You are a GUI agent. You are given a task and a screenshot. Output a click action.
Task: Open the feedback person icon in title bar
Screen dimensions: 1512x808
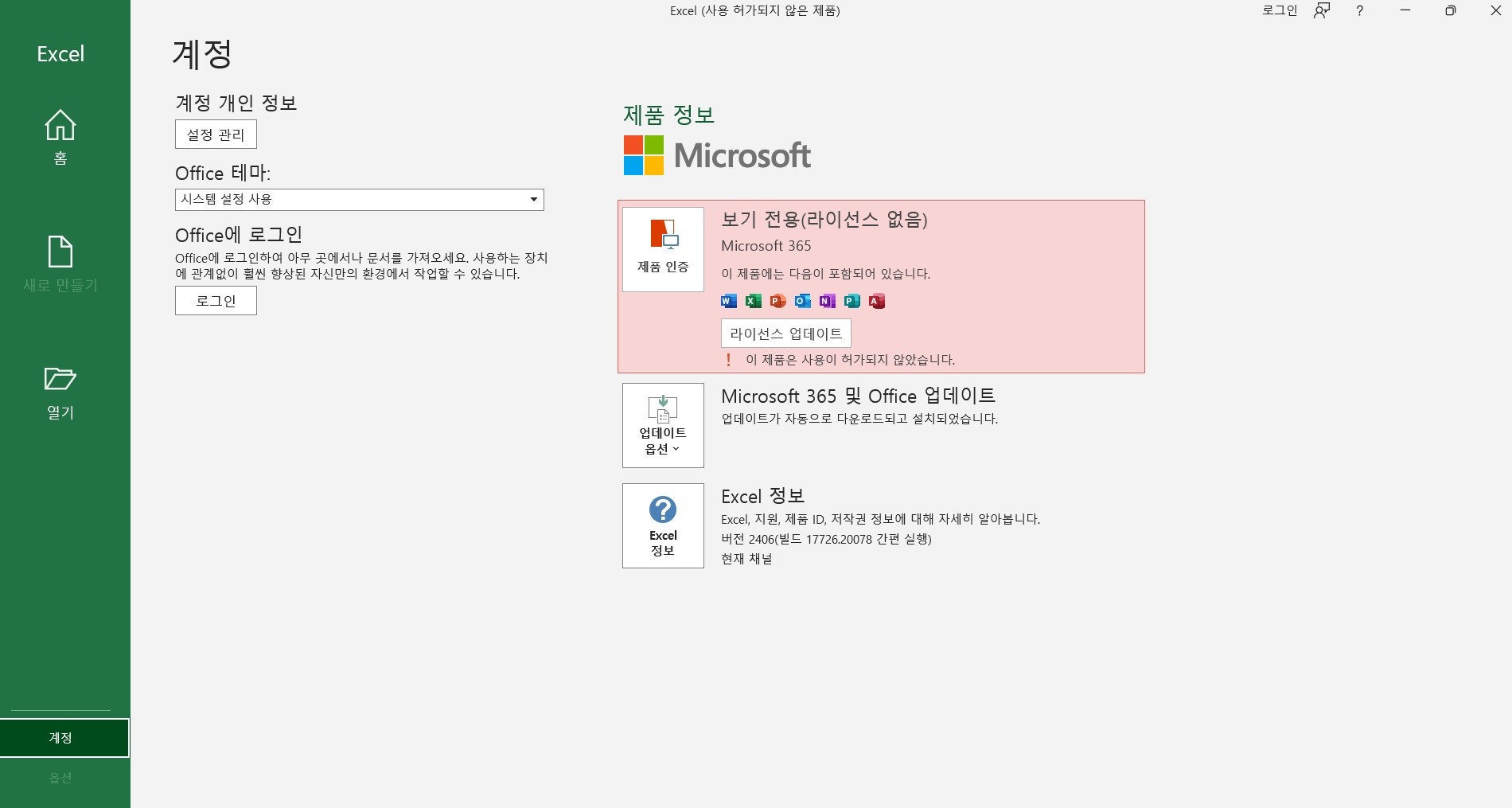click(x=1322, y=10)
